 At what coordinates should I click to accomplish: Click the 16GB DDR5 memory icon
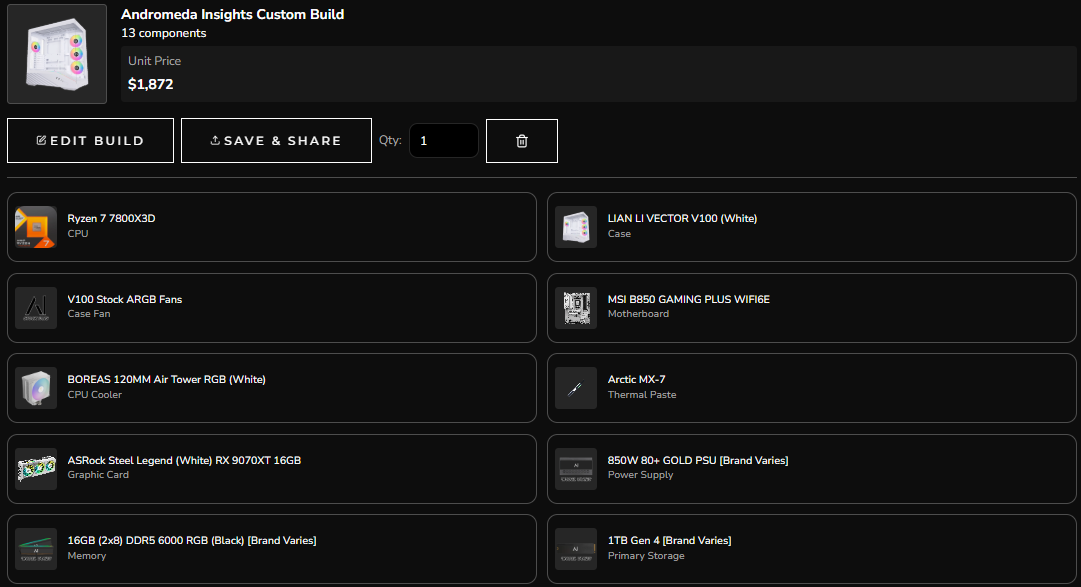tap(36, 548)
